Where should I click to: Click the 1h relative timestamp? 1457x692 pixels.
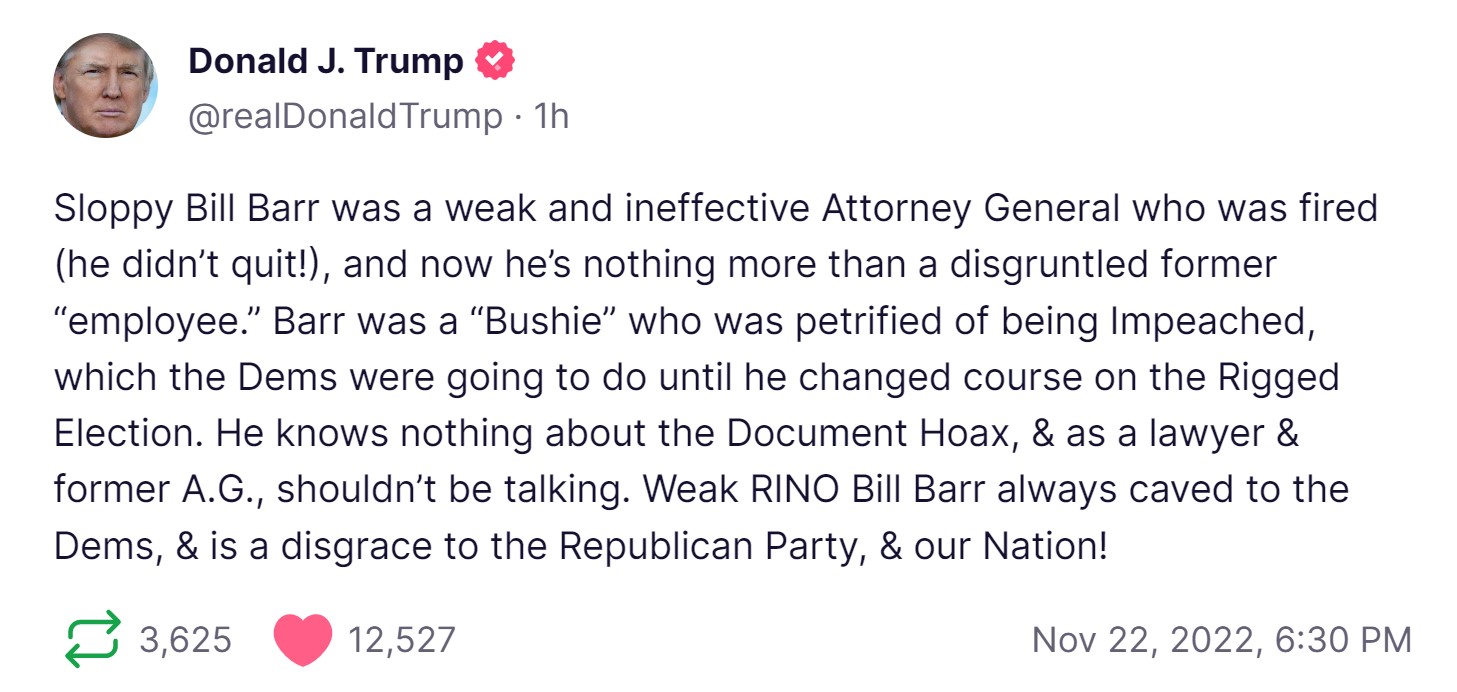pyautogui.click(x=551, y=117)
